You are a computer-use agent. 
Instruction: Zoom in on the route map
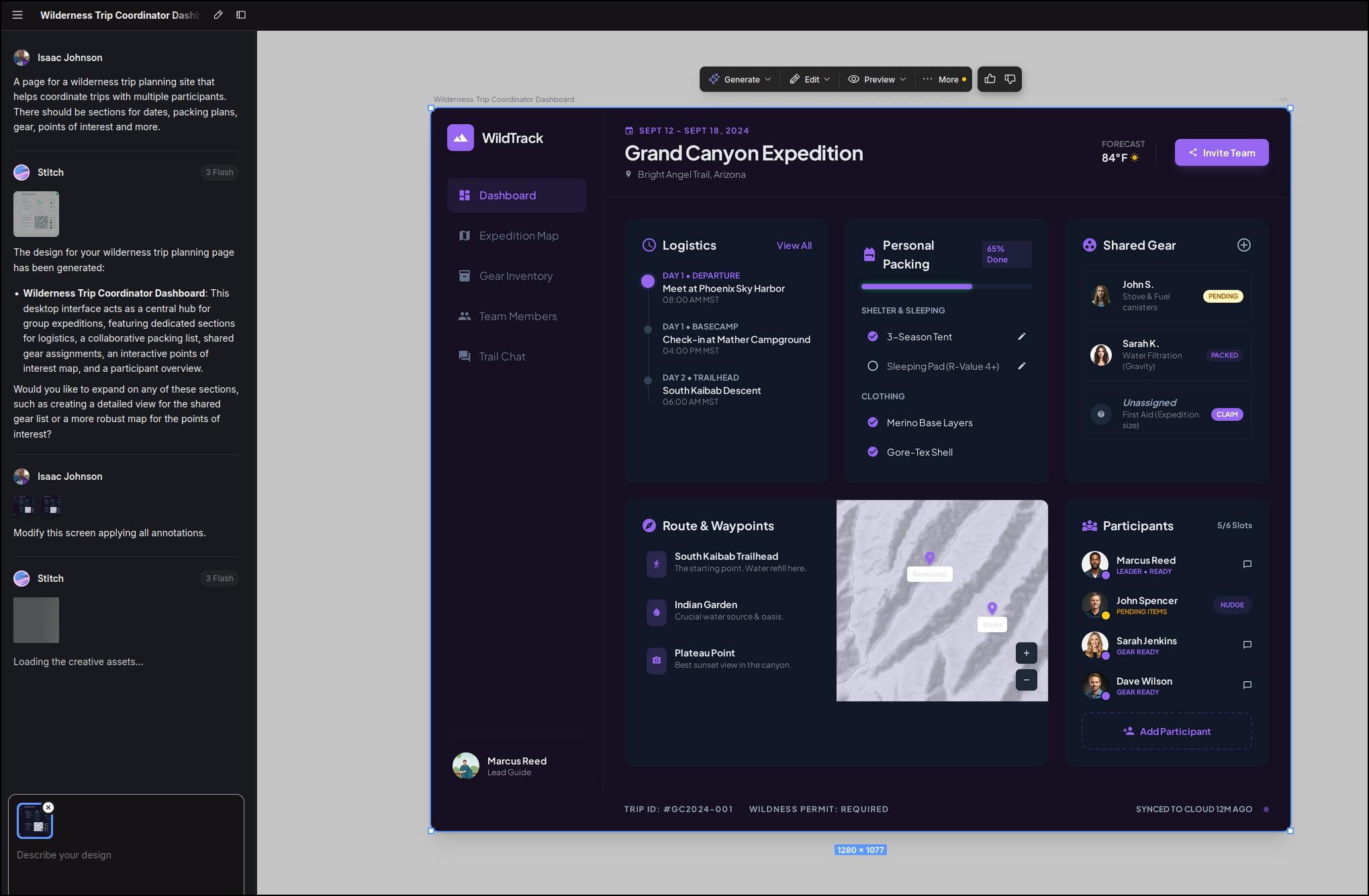1026,653
